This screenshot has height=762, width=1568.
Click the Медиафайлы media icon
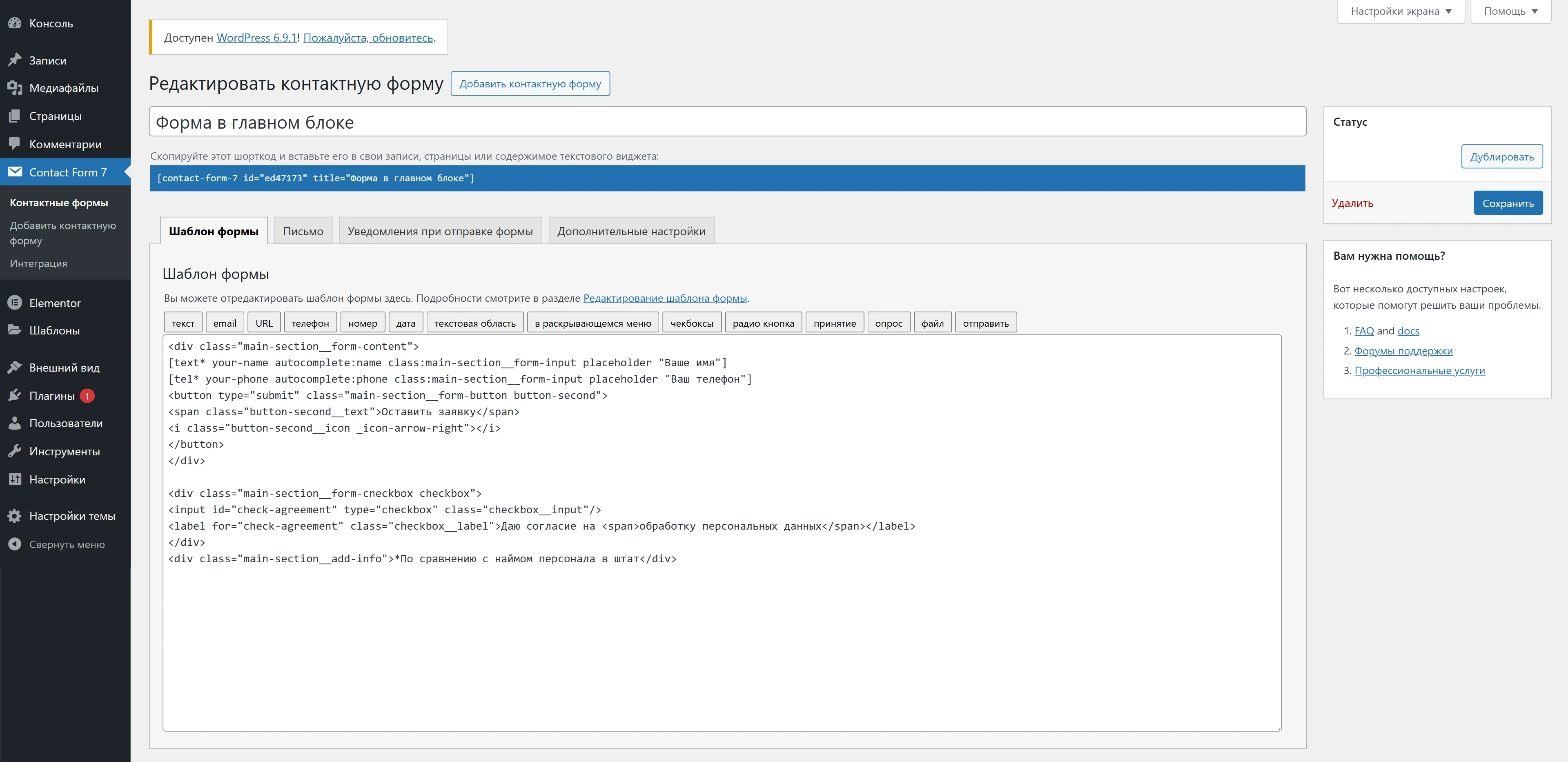[x=15, y=88]
